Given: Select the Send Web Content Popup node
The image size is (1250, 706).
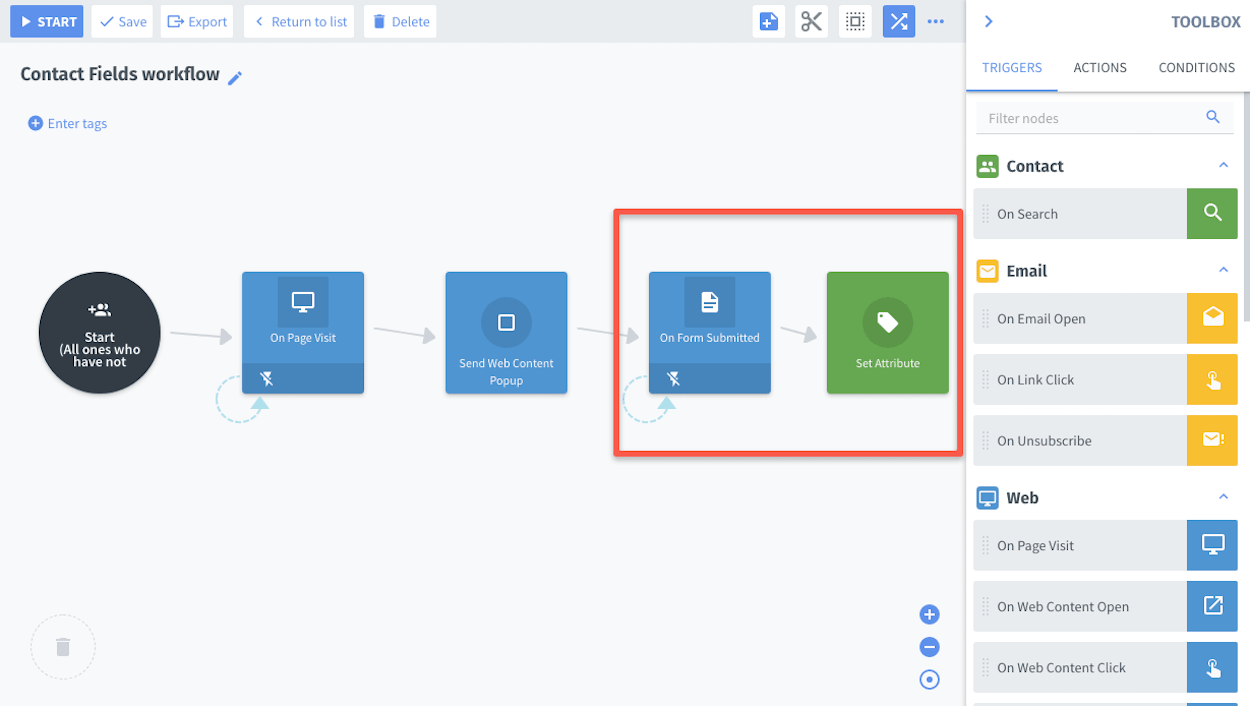Looking at the screenshot, I should click(x=506, y=333).
